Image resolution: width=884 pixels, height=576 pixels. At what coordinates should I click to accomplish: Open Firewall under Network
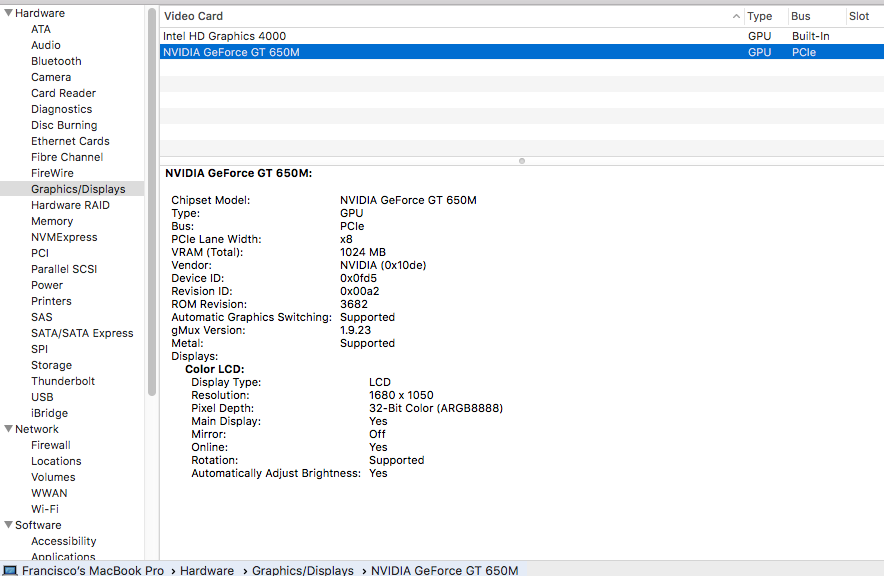click(51, 445)
